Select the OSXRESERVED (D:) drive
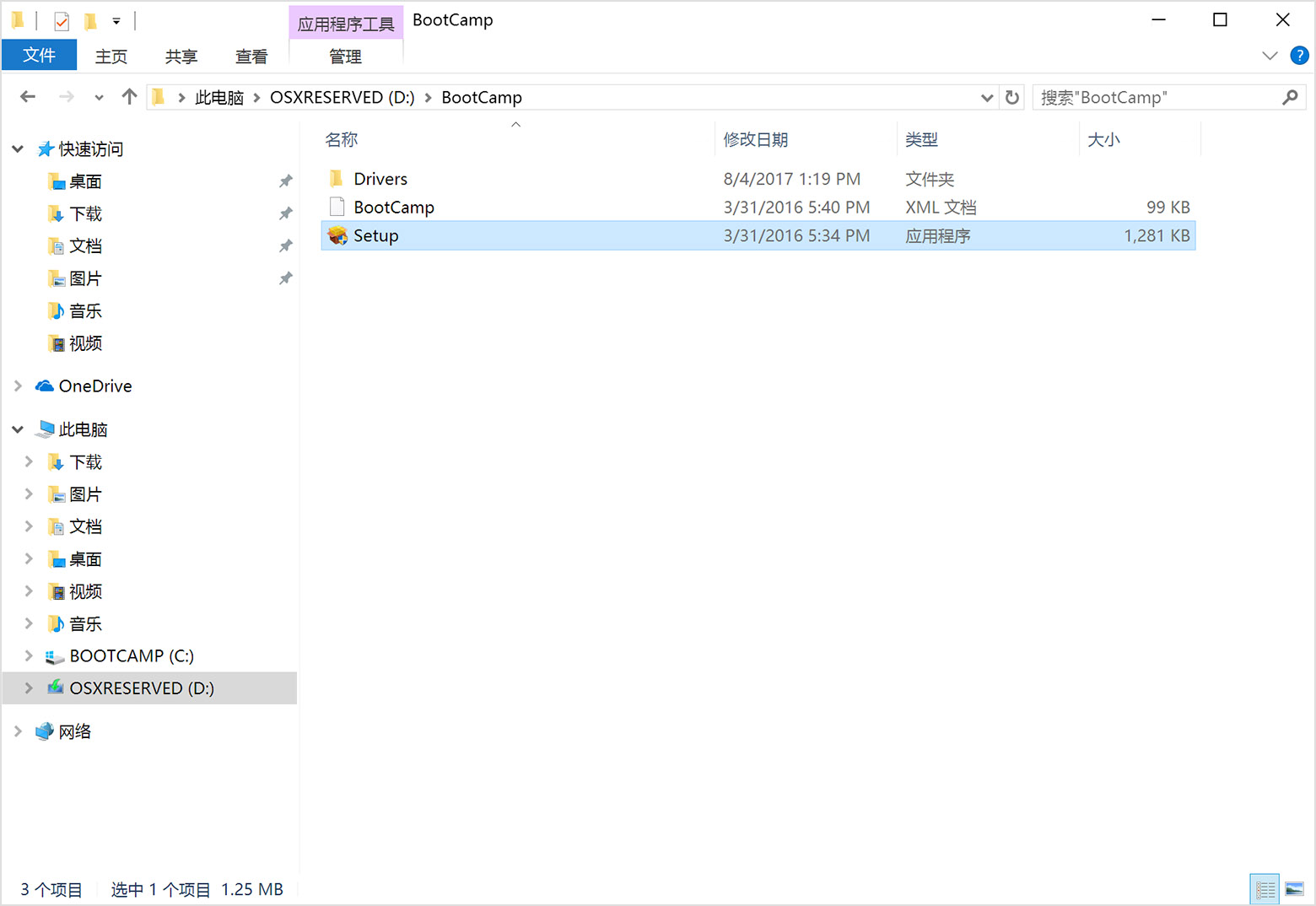This screenshot has height=906, width=1316. (x=142, y=688)
